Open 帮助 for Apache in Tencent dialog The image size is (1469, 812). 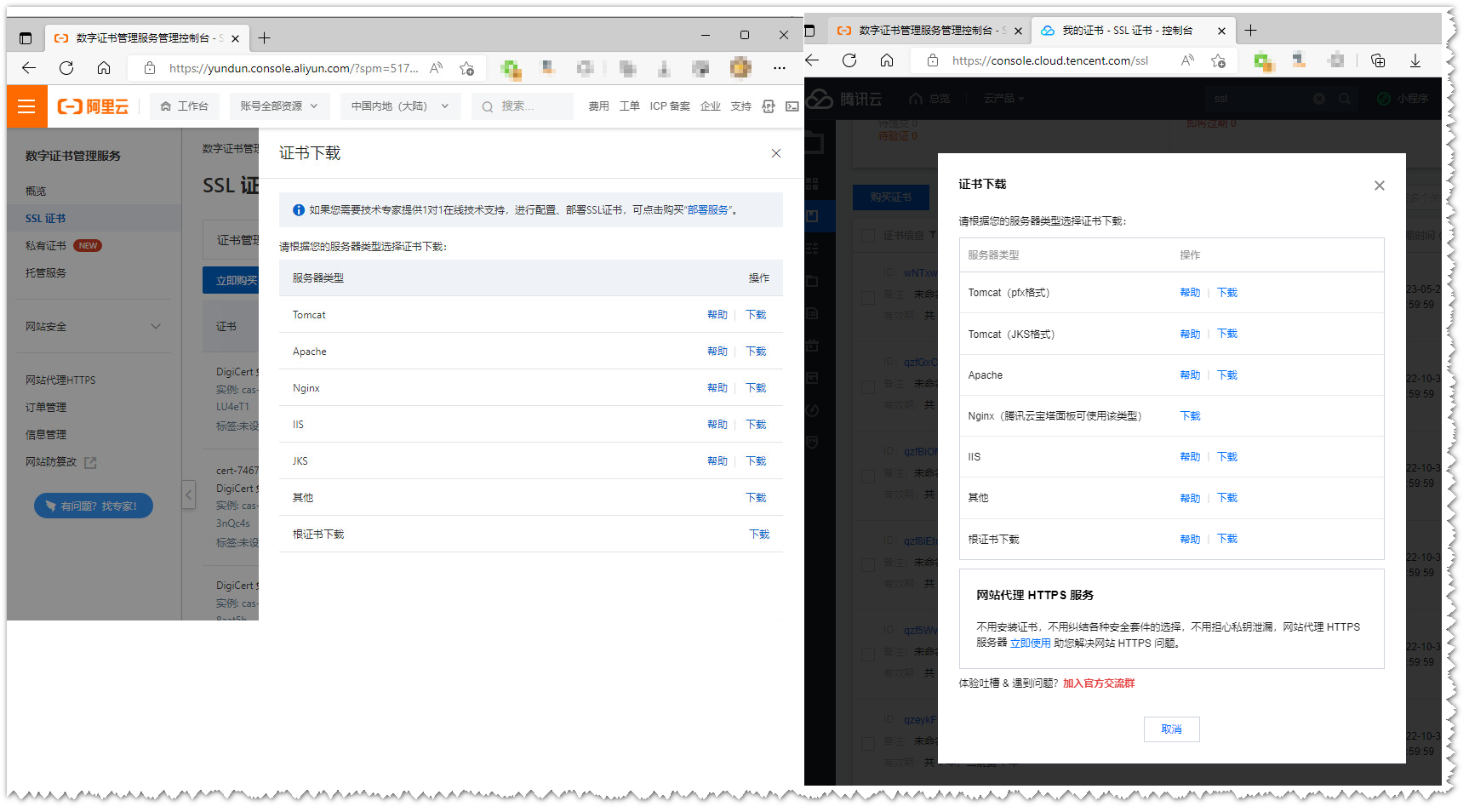click(1190, 375)
